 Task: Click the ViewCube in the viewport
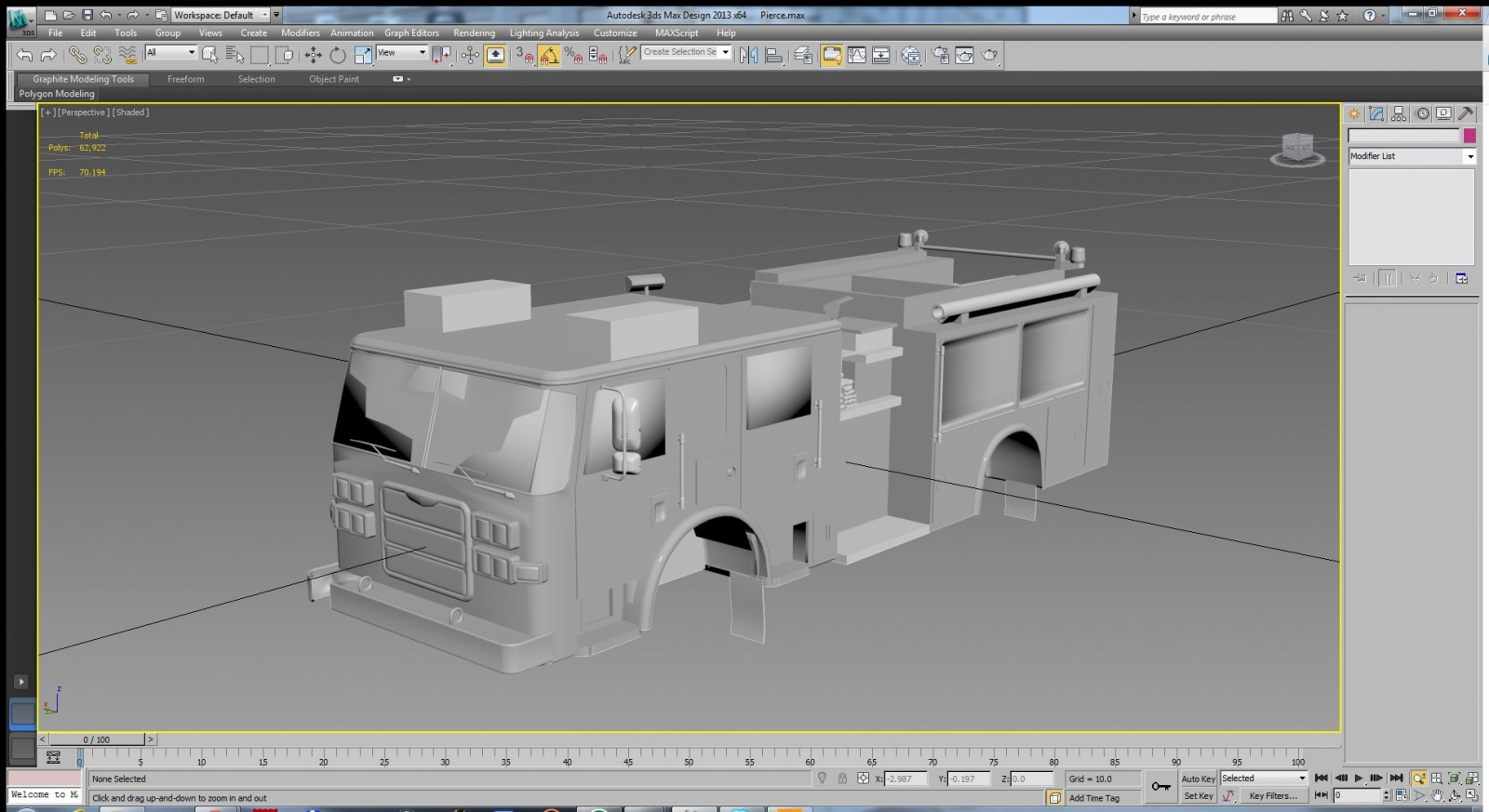[x=1297, y=148]
